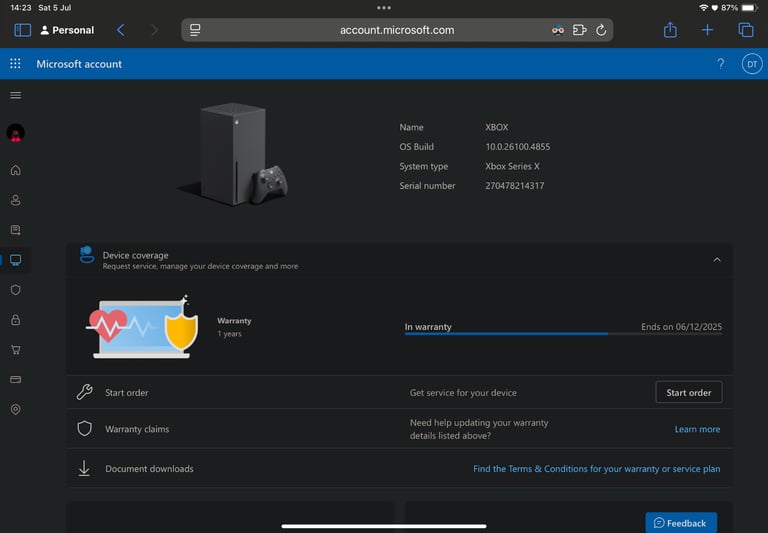Go back to previous page

tap(120, 30)
